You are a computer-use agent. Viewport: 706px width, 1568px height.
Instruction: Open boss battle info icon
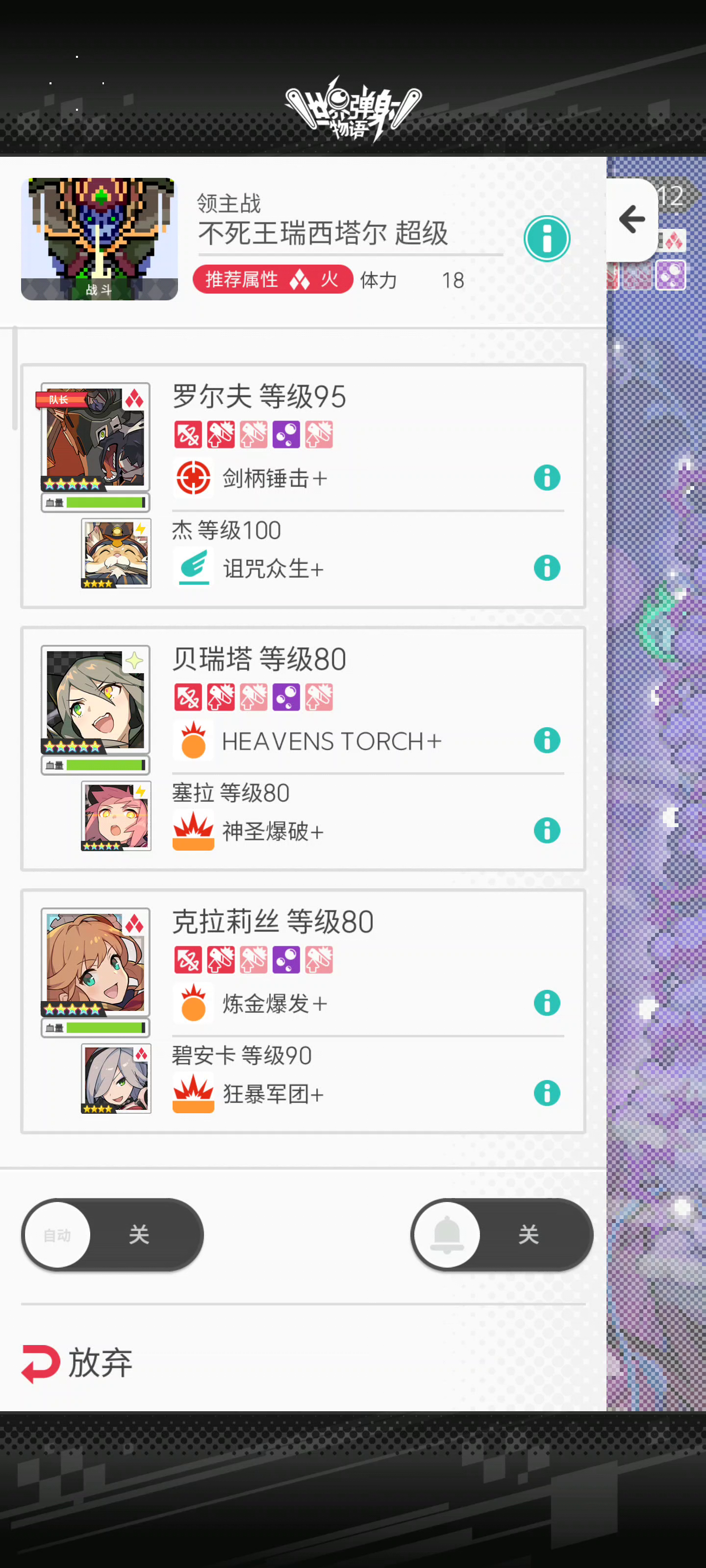(546, 239)
